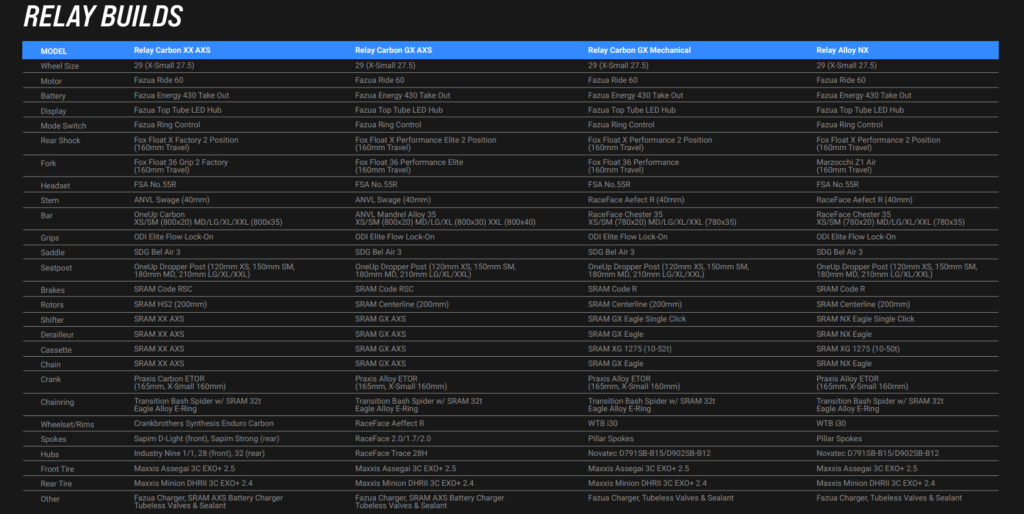Click the Stem row label
This screenshot has height=514, width=1024.
pos(50,201)
